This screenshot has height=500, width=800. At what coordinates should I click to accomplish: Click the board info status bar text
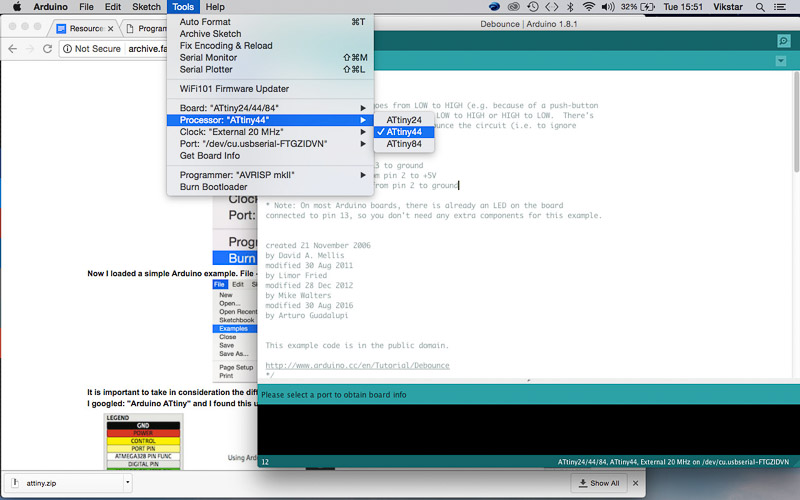[x=673, y=462]
